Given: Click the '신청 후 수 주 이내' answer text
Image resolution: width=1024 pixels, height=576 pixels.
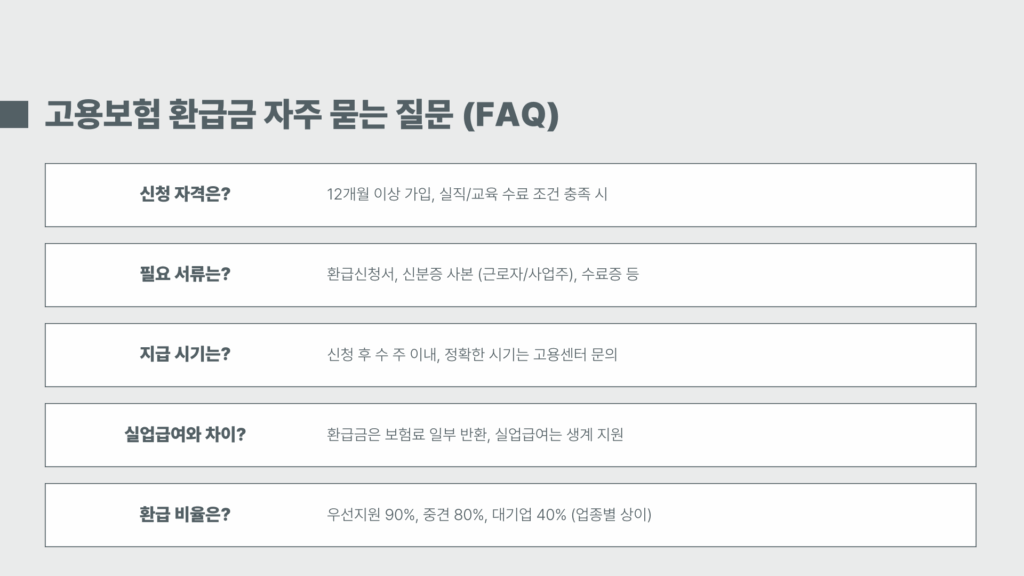Looking at the screenshot, I should pyautogui.click(x=383, y=355).
